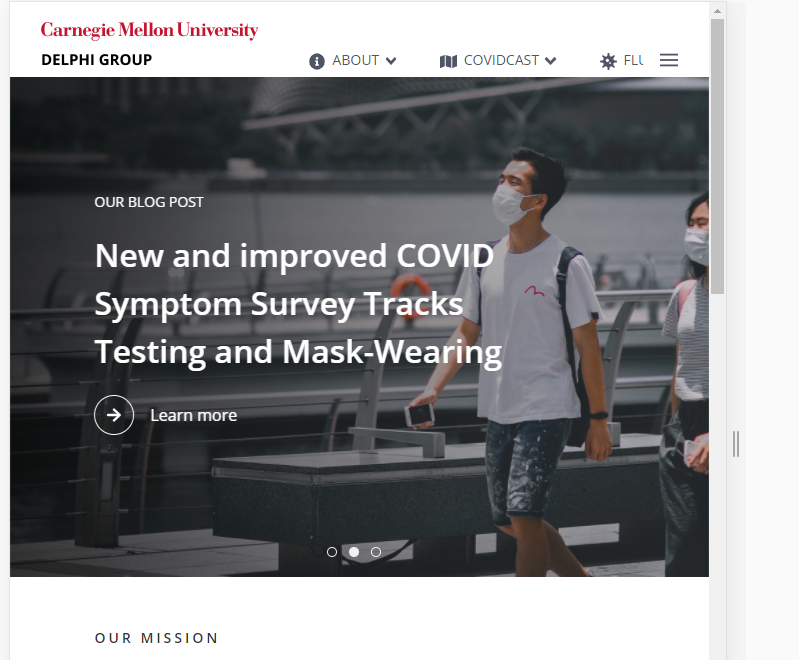The image size is (799, 660).
Task: Expand the COVIDcast dropdown chevron
Action: pyautogui.click(x=550, y=61)
